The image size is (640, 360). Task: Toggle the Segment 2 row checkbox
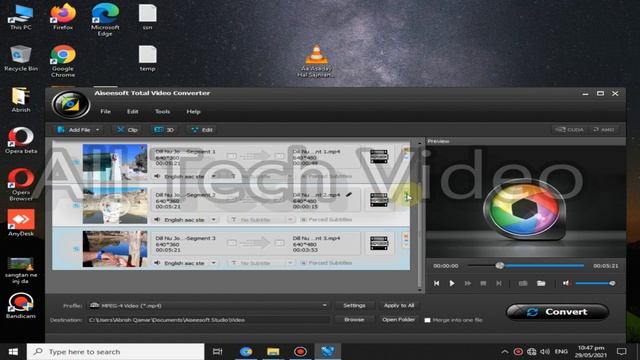pyautogui.click(x=76, y=205)
